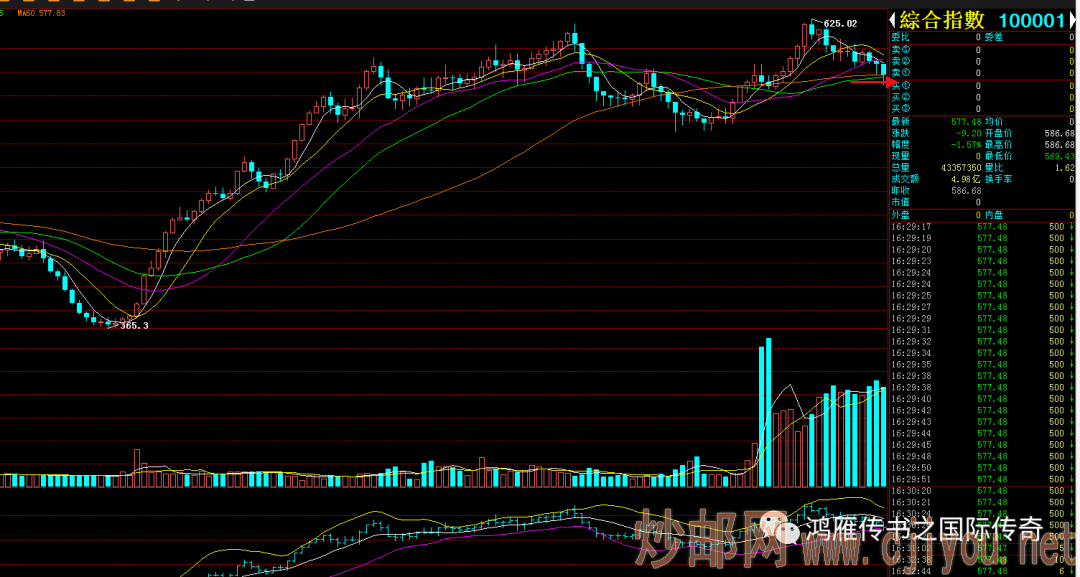Click the 外盘 label in quote panel

coord(900,214)
